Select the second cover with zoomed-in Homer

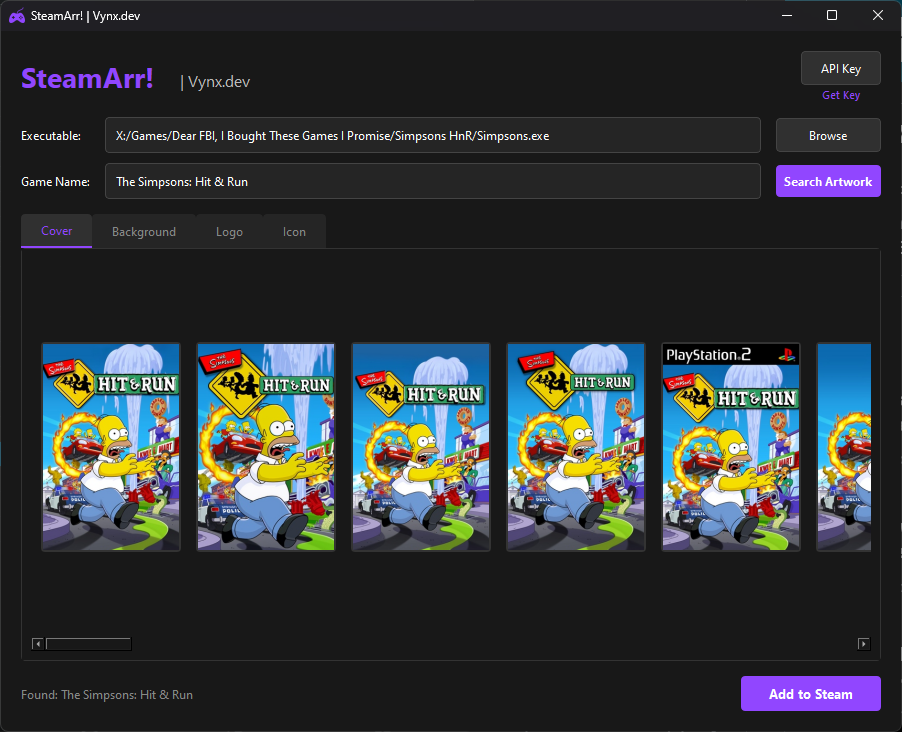coord(266,447)
